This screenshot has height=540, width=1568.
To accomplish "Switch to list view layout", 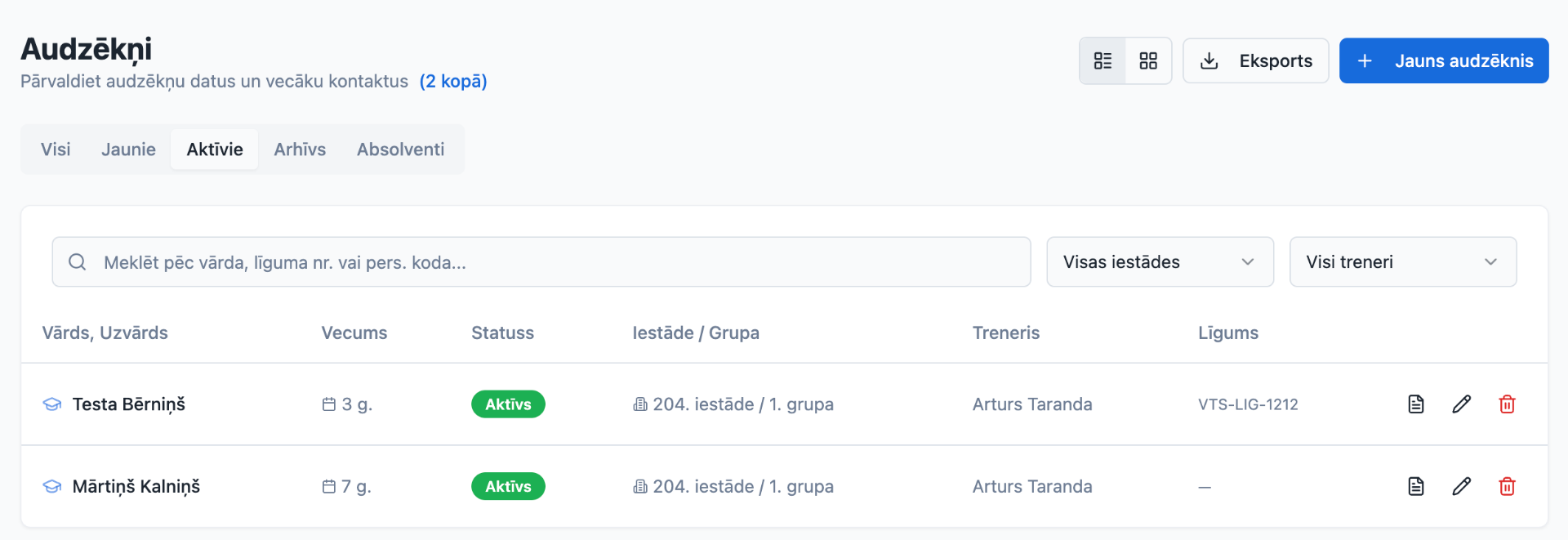I will click(x=1102, y=60).
